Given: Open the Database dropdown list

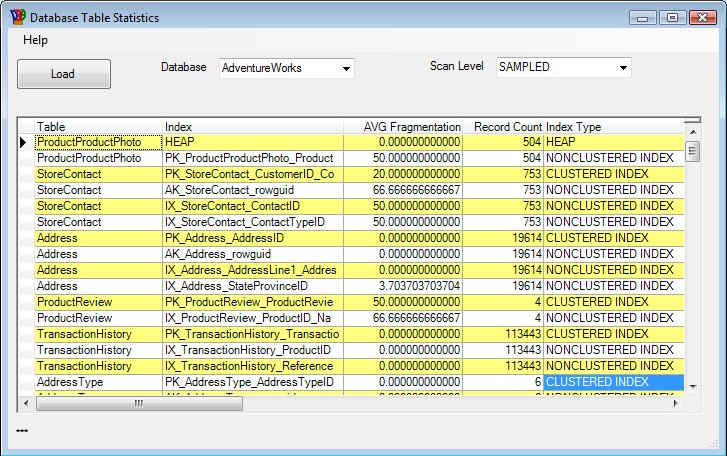Looking at the screenshot, I should point(346,69).
